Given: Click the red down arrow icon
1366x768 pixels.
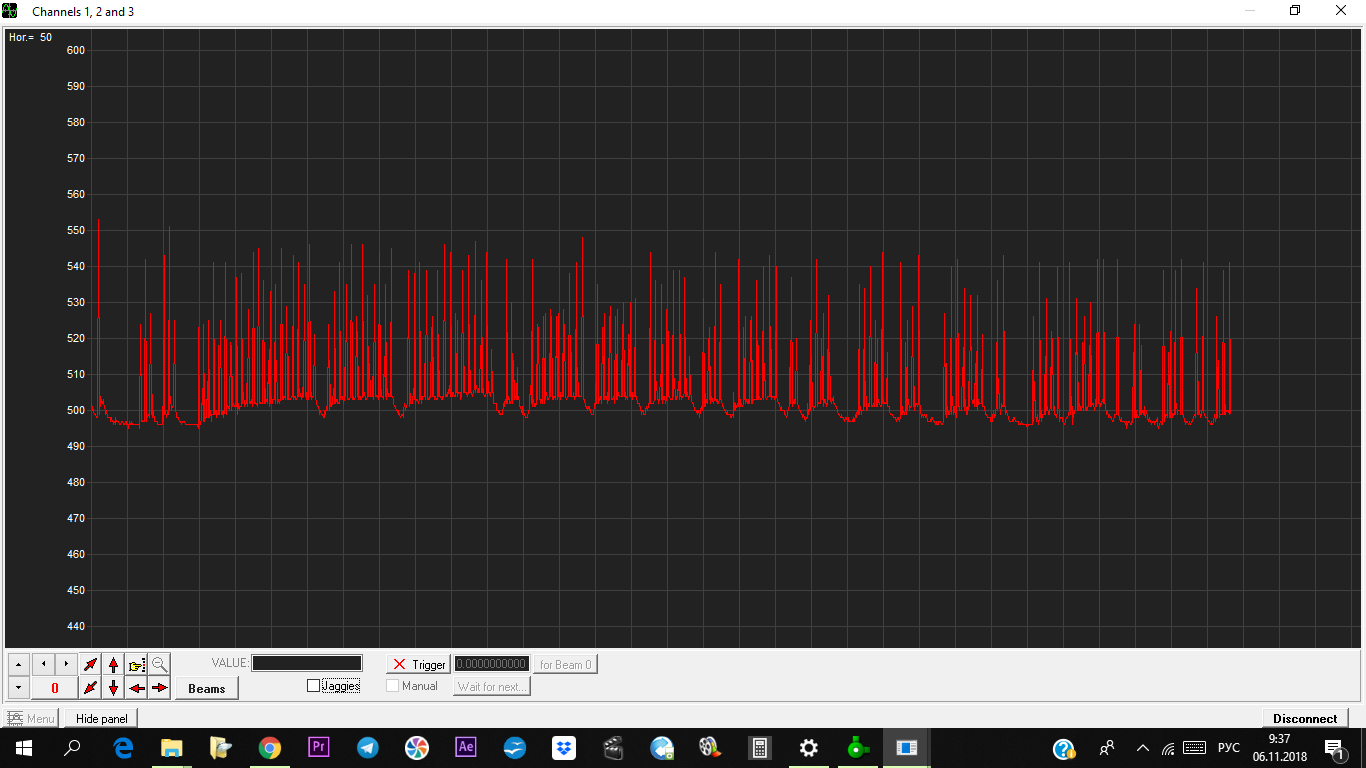Looking at the screenshot, I should [113, 688].
